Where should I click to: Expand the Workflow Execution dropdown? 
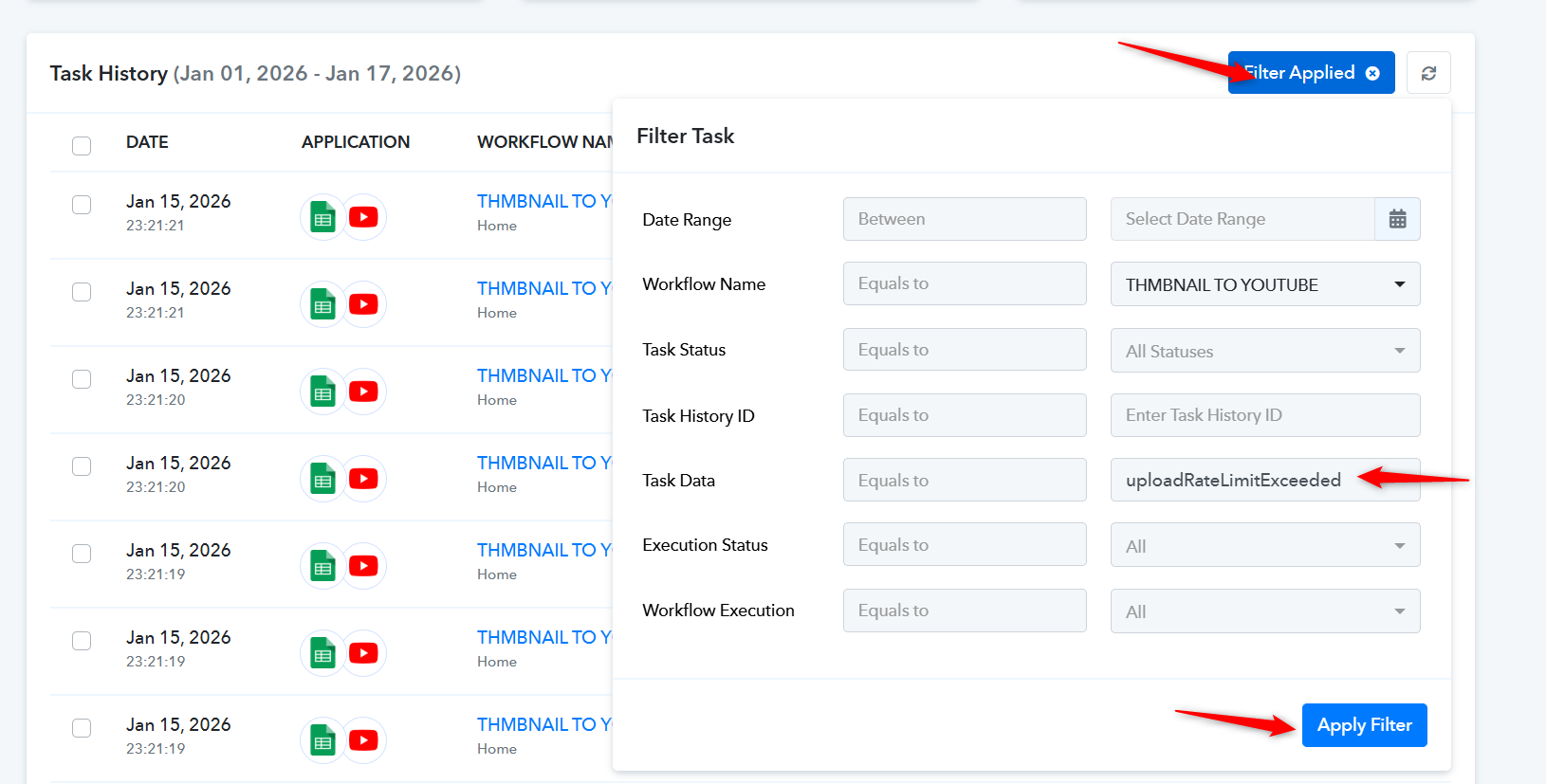1264,611
